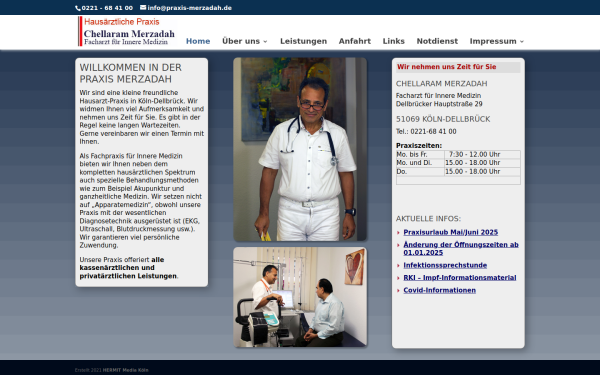Screen dimensions: 600x375
Task: Click heading WILLKOMMEN IN DER PRAXIS MERZADAH
Action: pyautogui.click(x=130, y=73)
